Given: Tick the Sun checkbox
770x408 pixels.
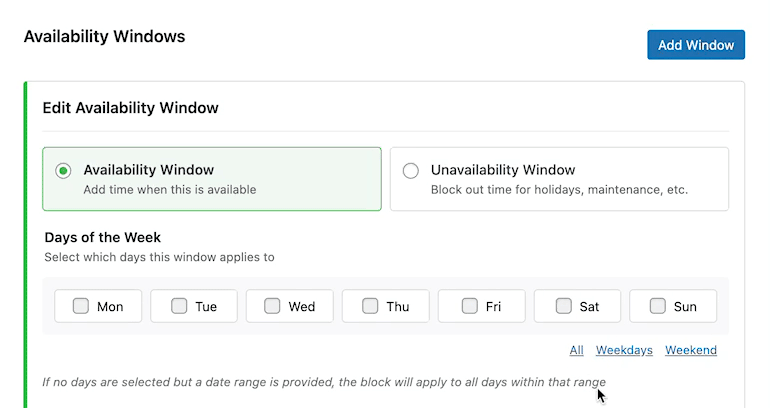Looking at the screenshot, I should (x=657, y=306).
